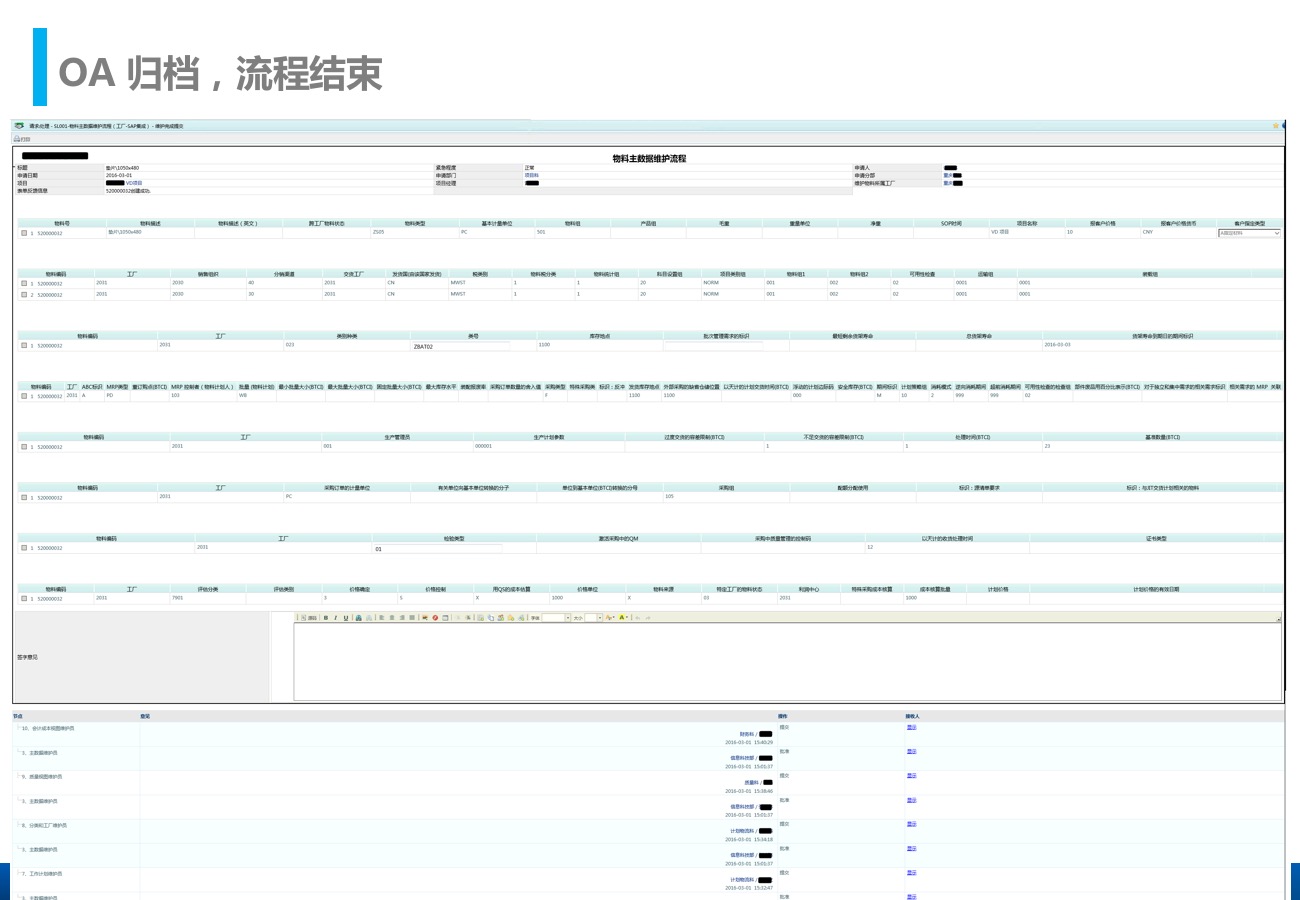1300x900 pixels.
Task: Click the 打印 print icon
Action: (21, 139)
